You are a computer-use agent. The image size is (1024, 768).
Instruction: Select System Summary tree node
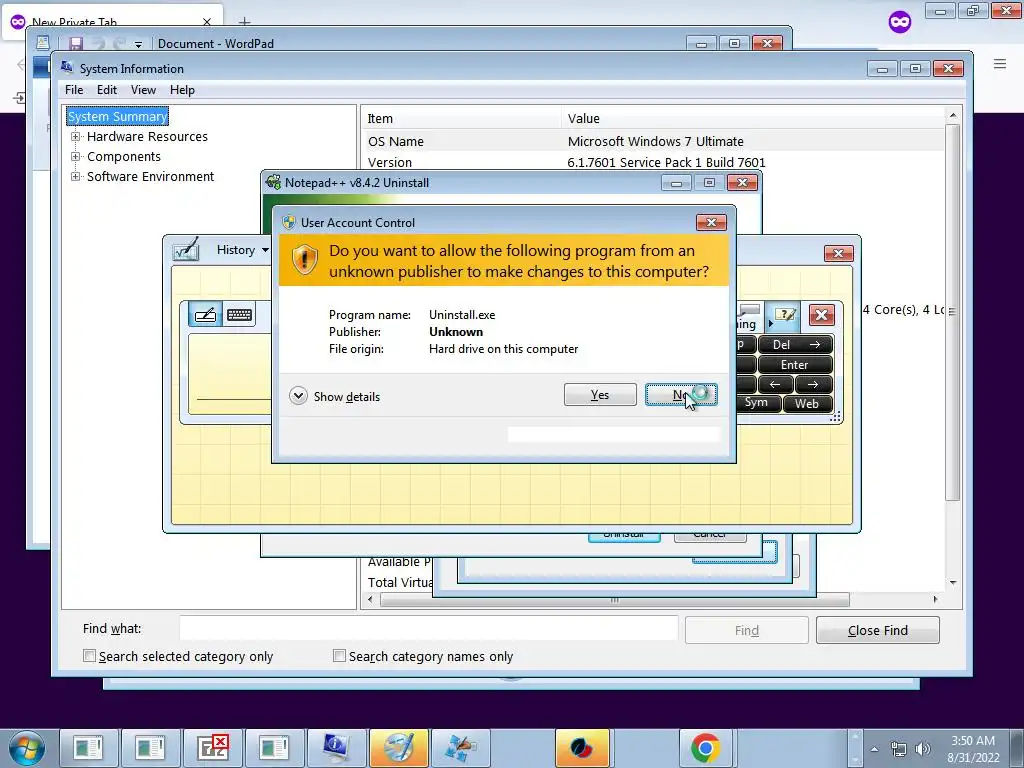(x=118, y=116)
